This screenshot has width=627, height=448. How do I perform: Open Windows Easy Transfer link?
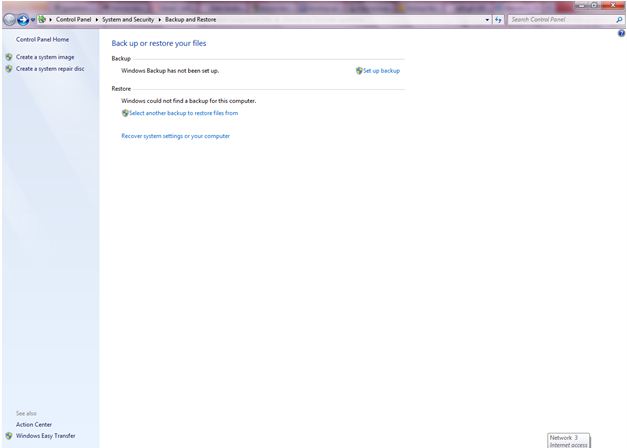coord(46,436)
